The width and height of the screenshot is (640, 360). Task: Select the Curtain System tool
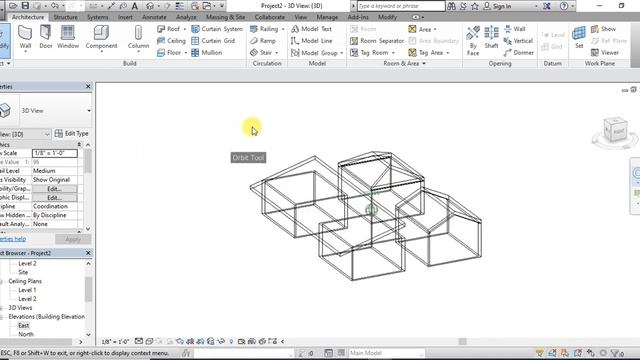point(217,29)
